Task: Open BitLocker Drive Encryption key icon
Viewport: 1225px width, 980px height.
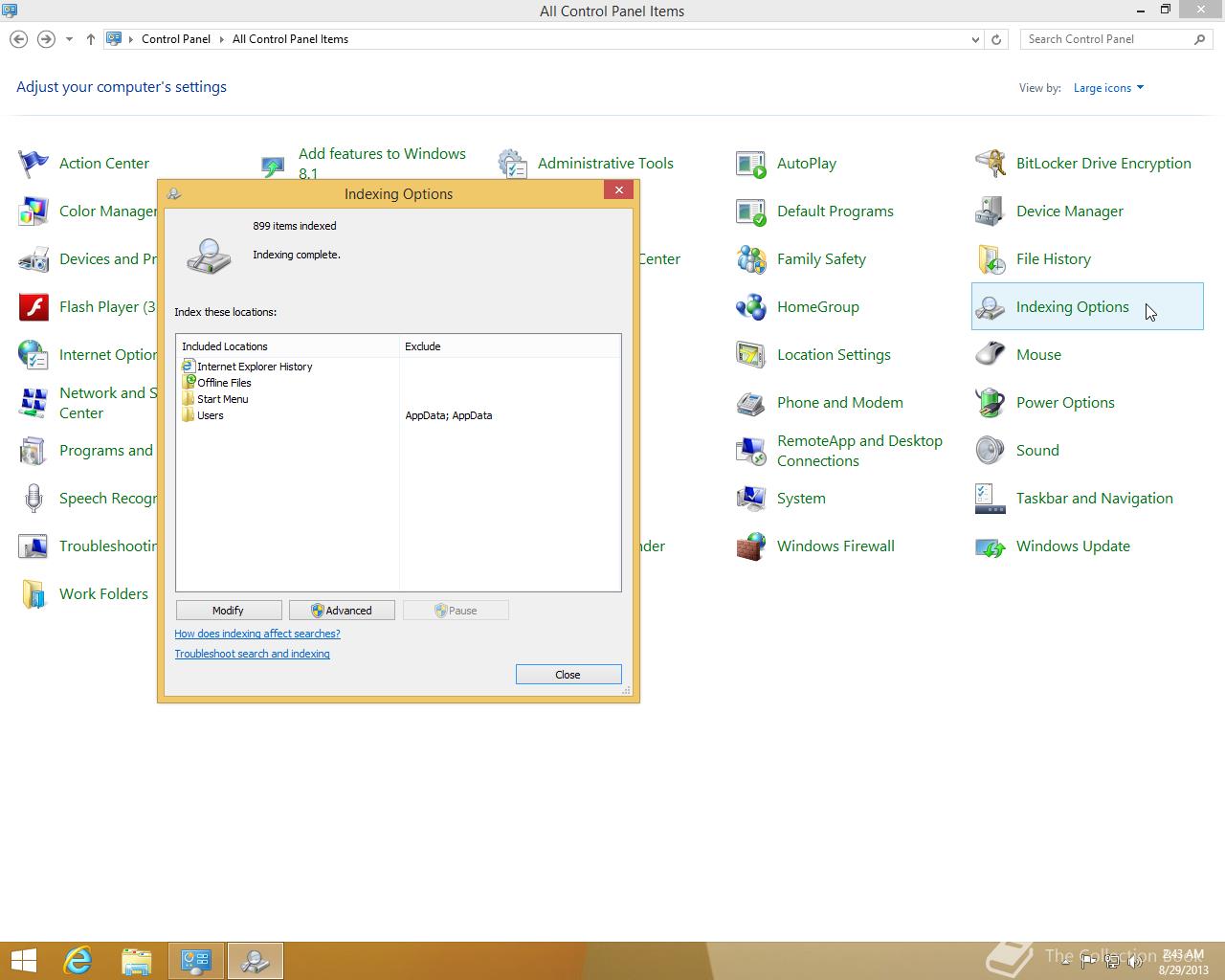Action: point(991,164)
